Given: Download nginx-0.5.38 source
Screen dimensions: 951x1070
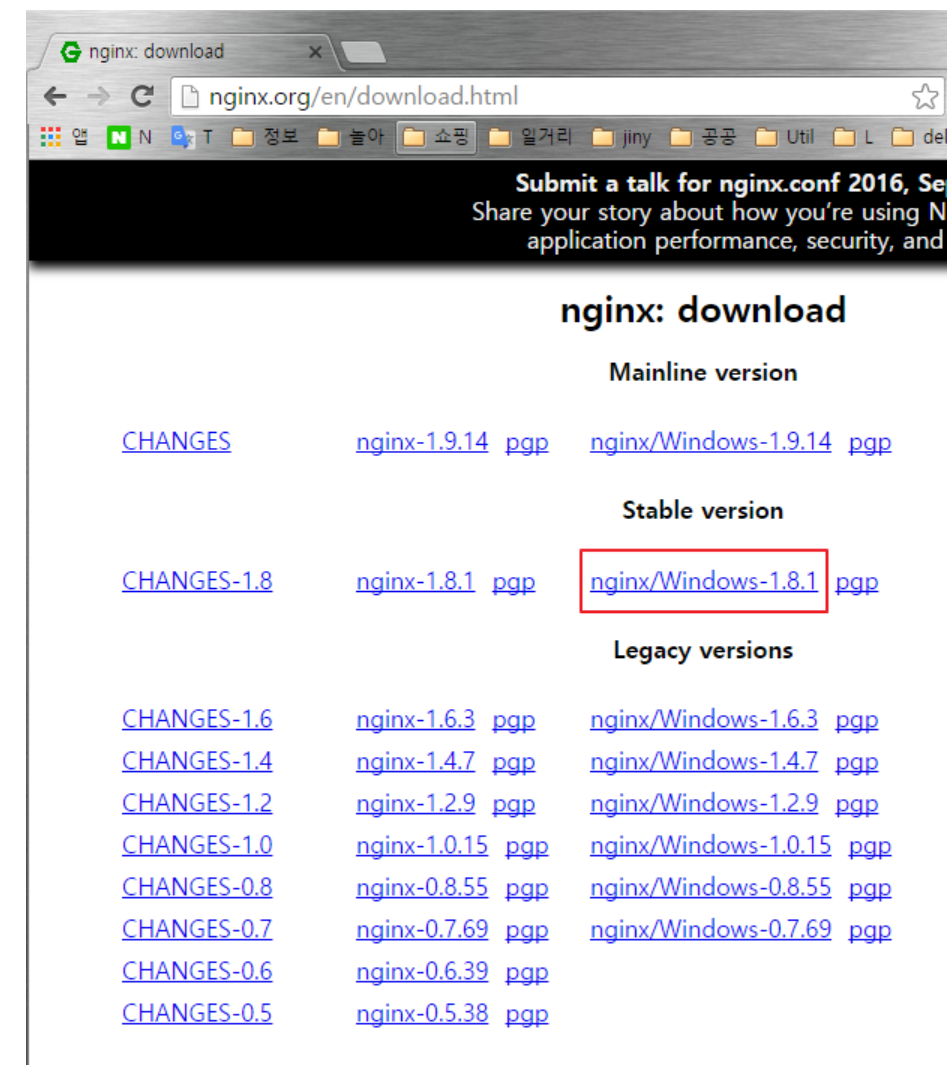Looking at the screenshot, I should (422, 1014).
